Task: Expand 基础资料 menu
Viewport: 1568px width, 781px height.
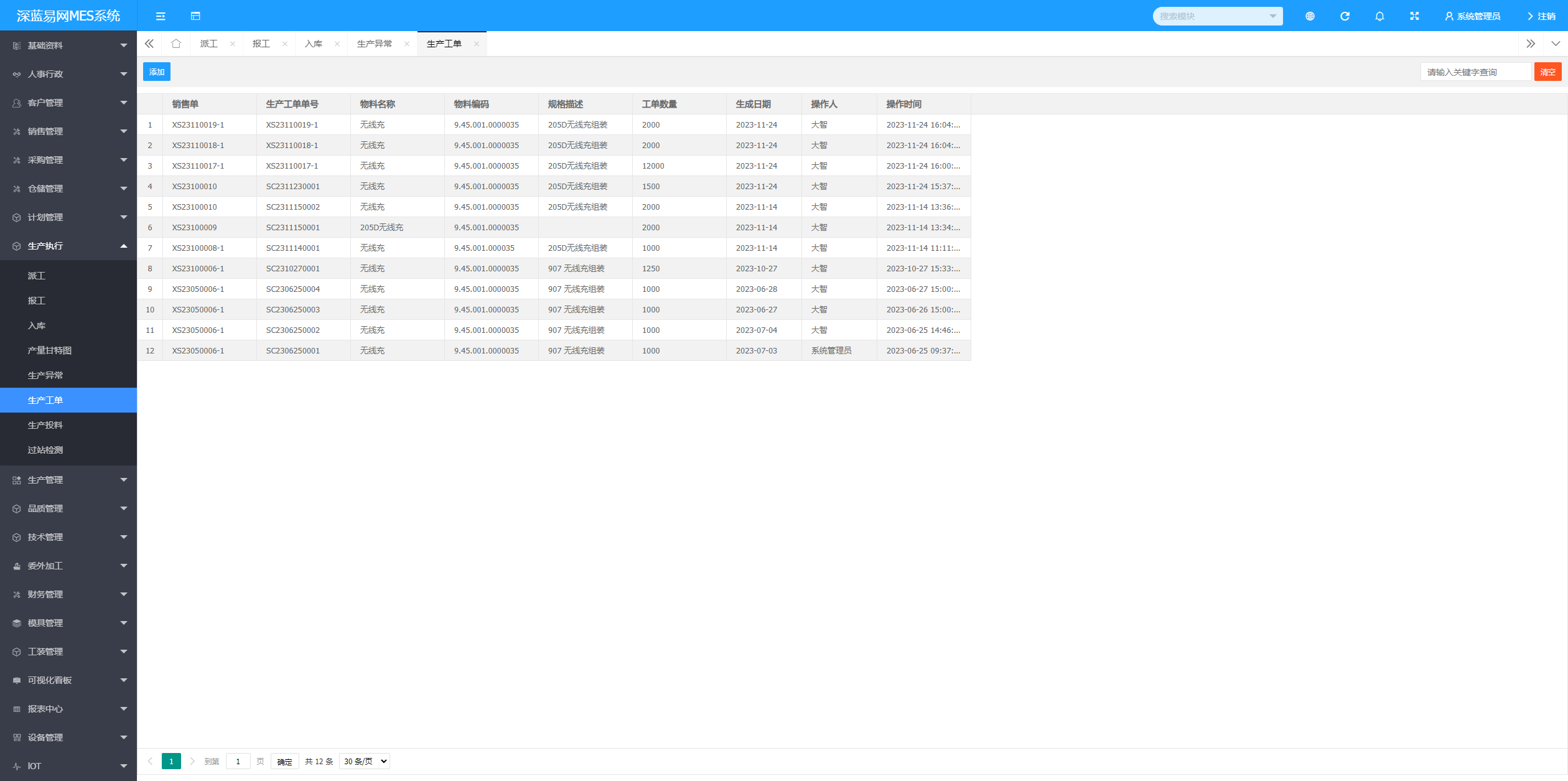Action: (x=68, y=45)
